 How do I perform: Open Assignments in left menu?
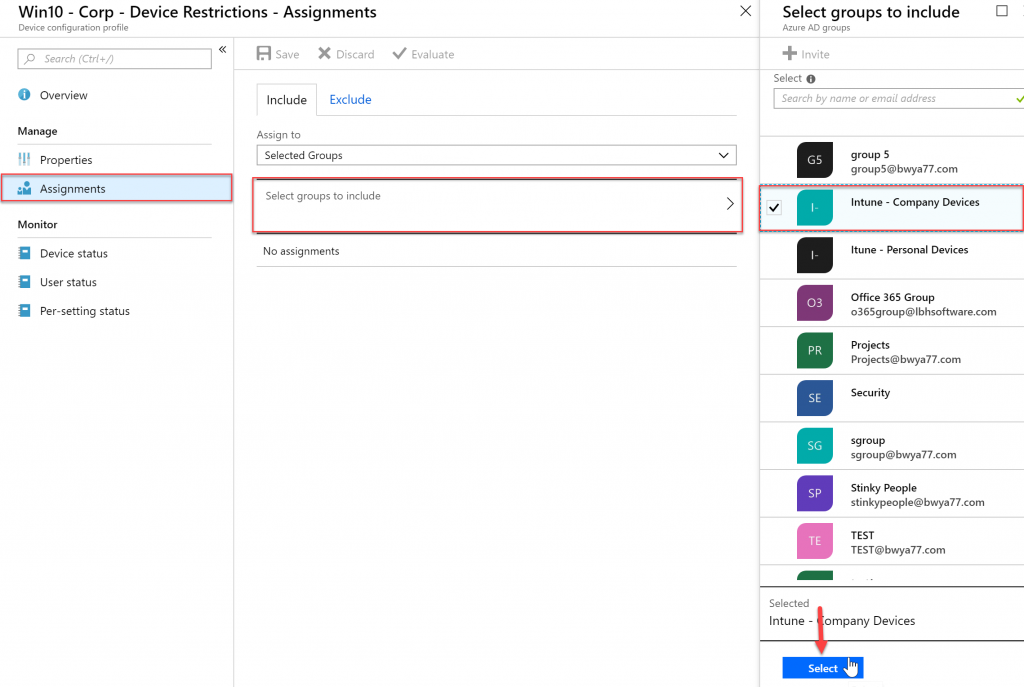point(116,188)
